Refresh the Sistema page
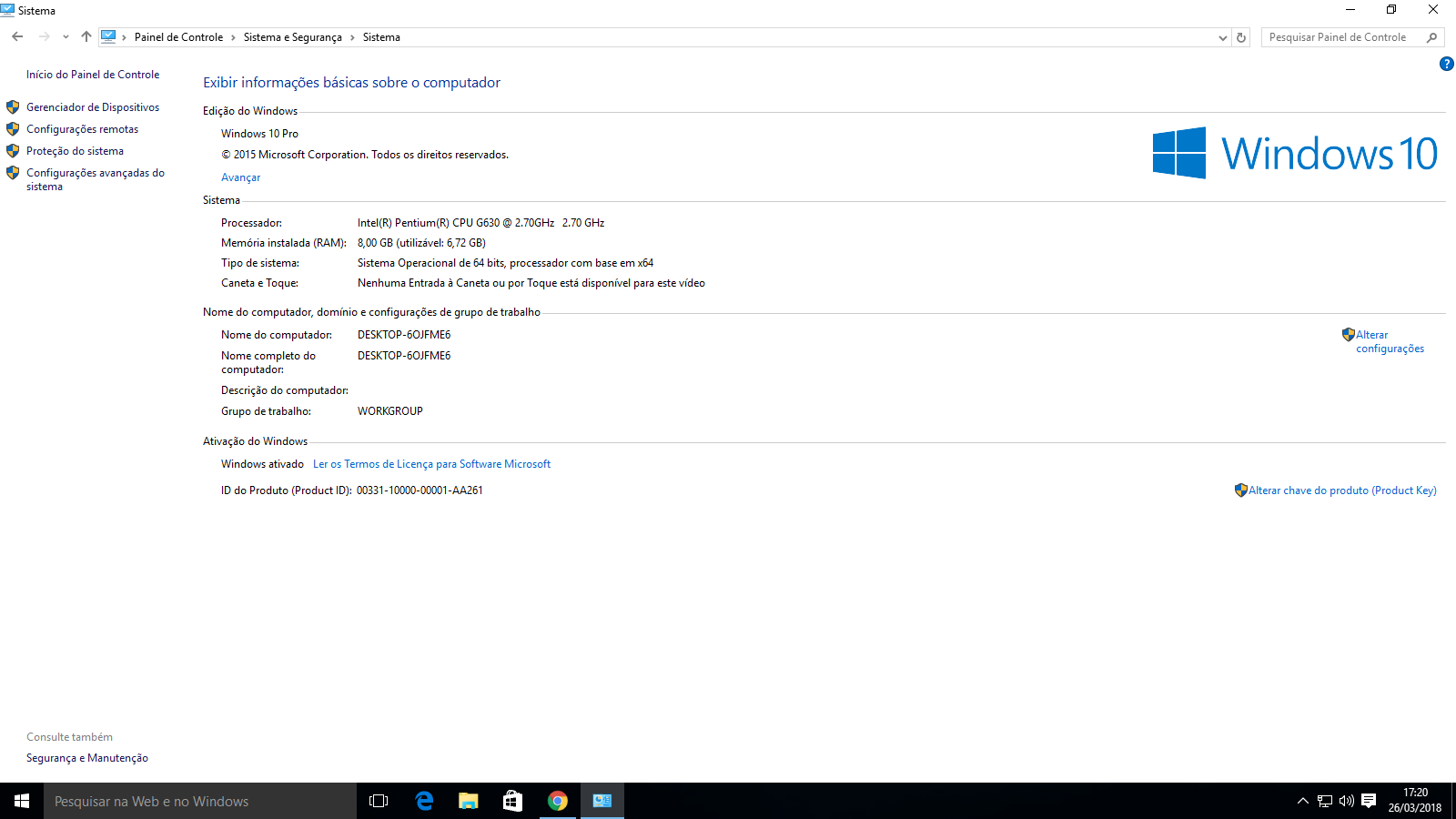Screen dimensions: 1456x819 [x=1241, y=37]
